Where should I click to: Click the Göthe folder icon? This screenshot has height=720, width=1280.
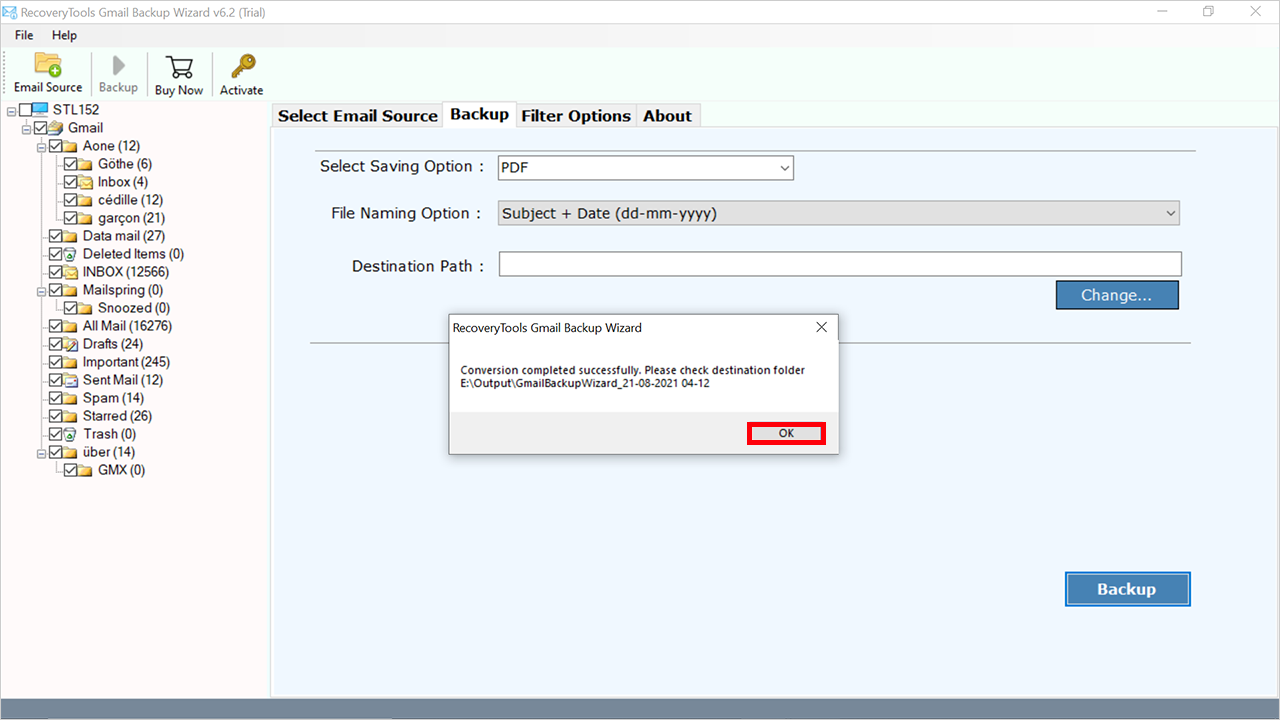click(86, 164)
